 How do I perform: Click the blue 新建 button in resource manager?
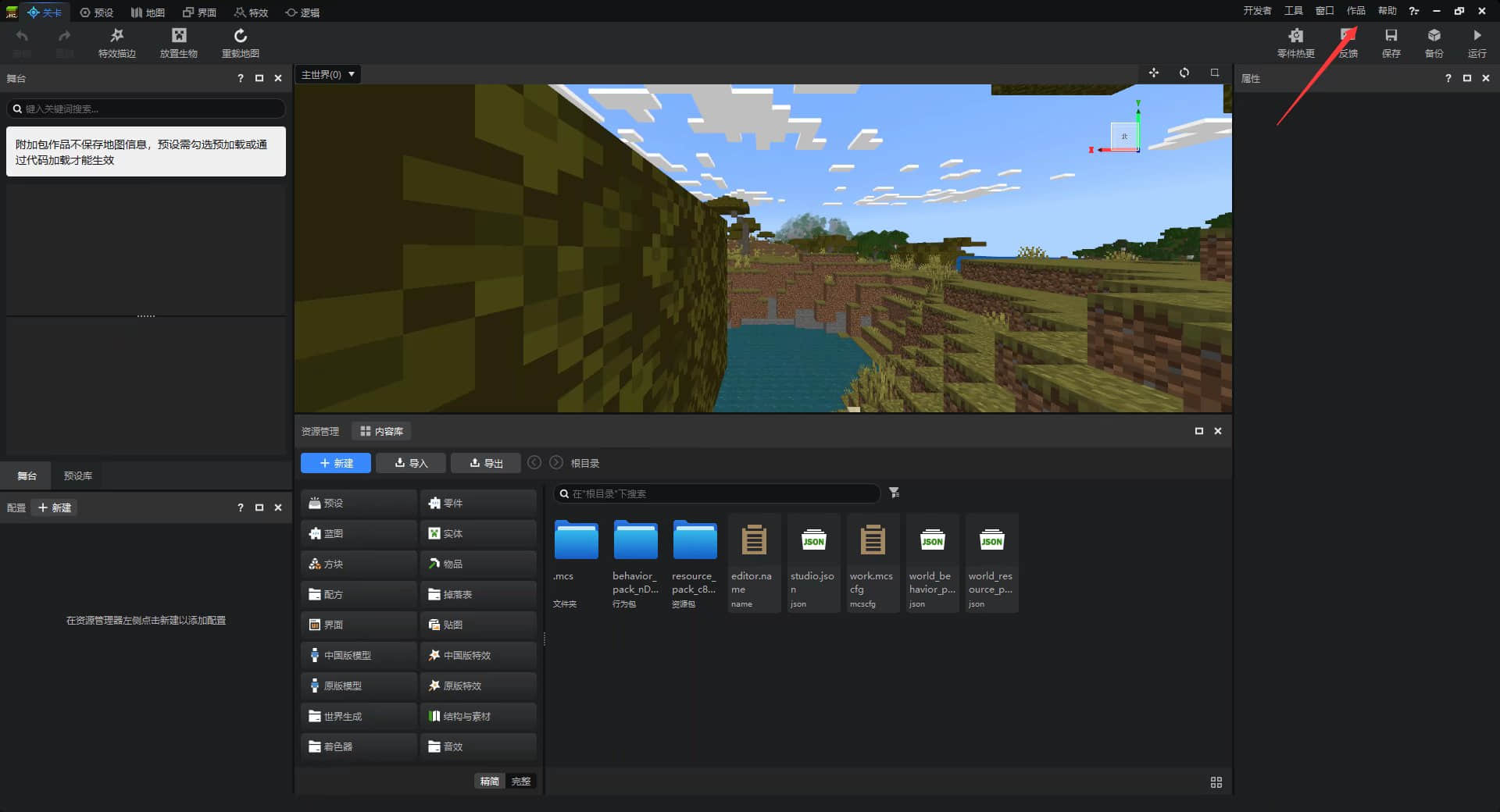pyautogui.click(x=336, y=463)
